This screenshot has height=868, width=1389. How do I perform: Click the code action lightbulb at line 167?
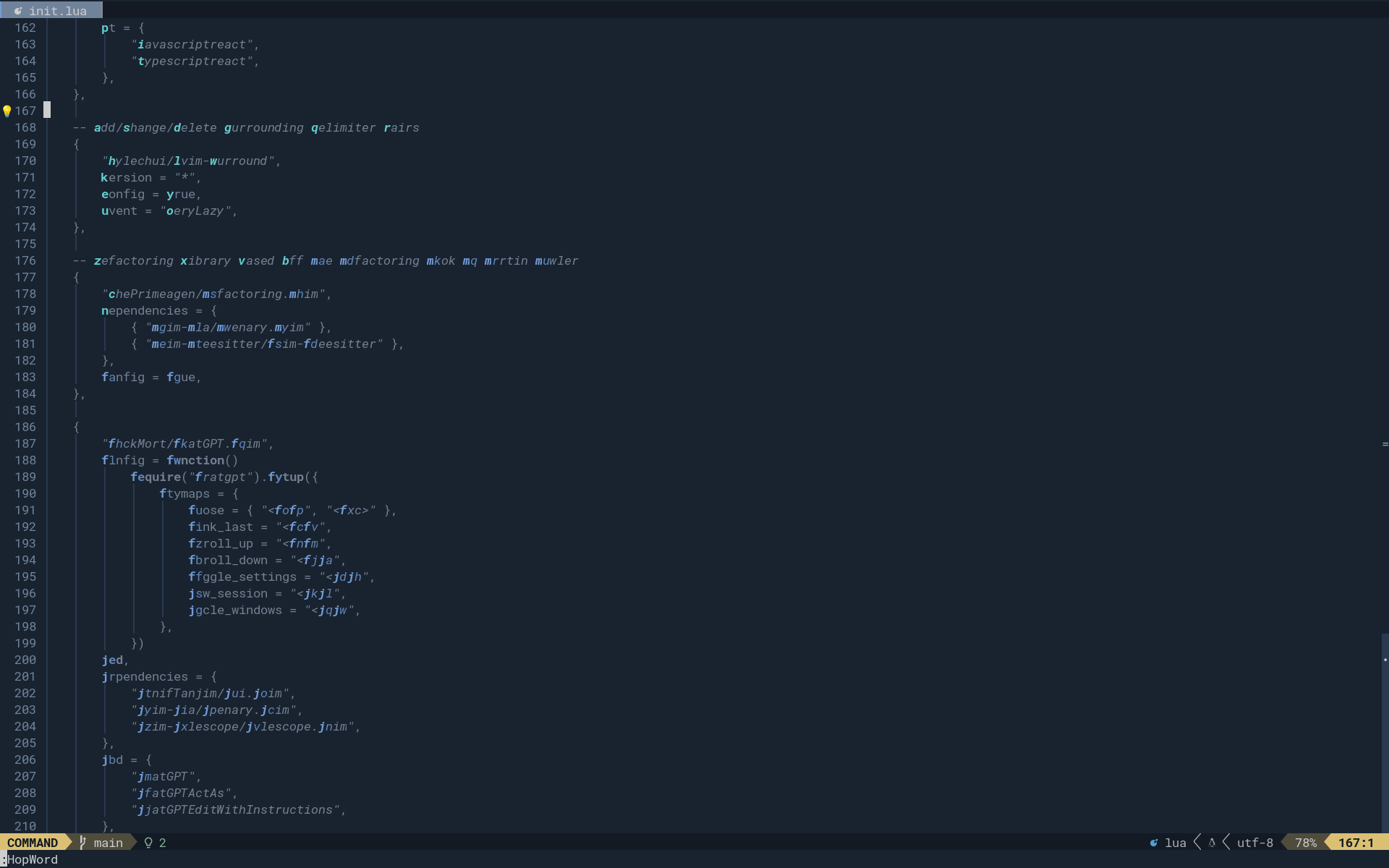(x=6, y=111)
